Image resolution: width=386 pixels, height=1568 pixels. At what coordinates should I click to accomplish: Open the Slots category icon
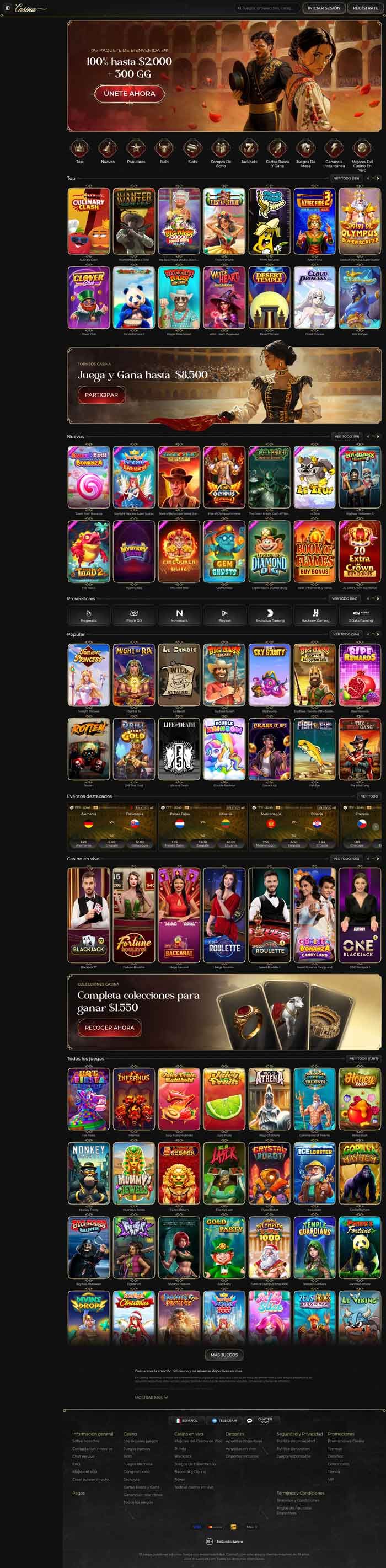192,148
